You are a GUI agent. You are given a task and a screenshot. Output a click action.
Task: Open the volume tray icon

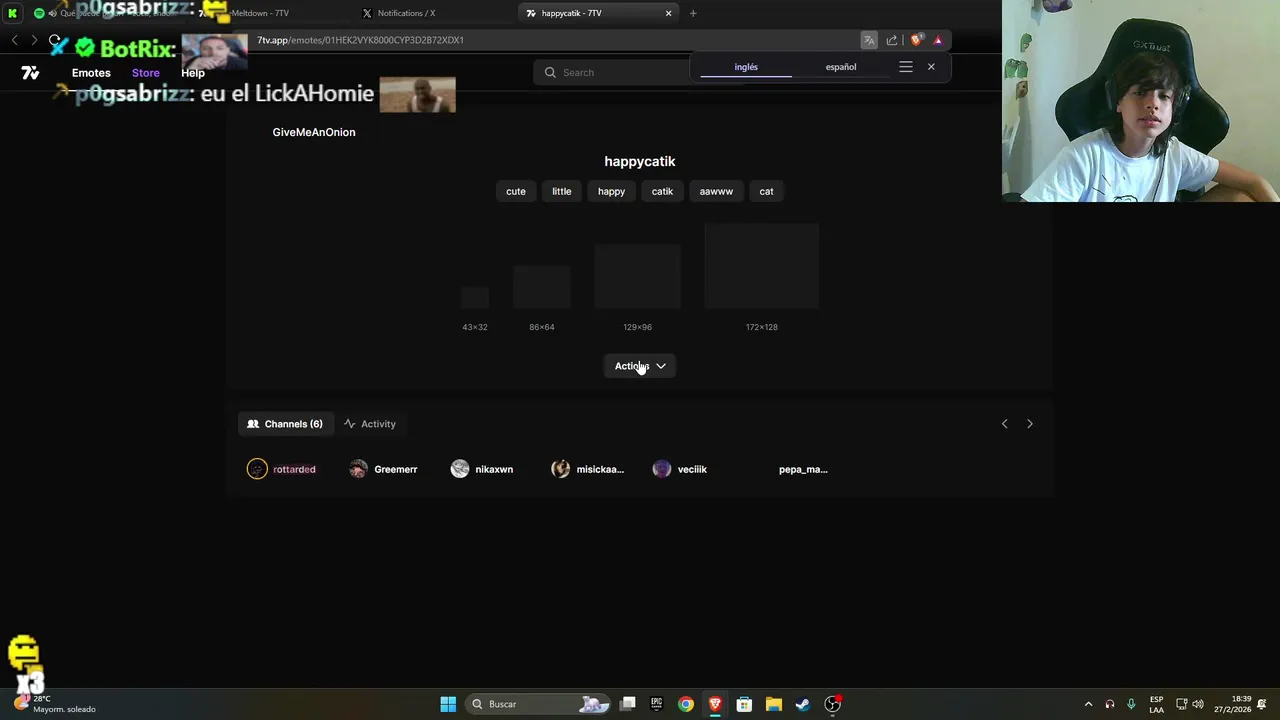point(1198,704)
